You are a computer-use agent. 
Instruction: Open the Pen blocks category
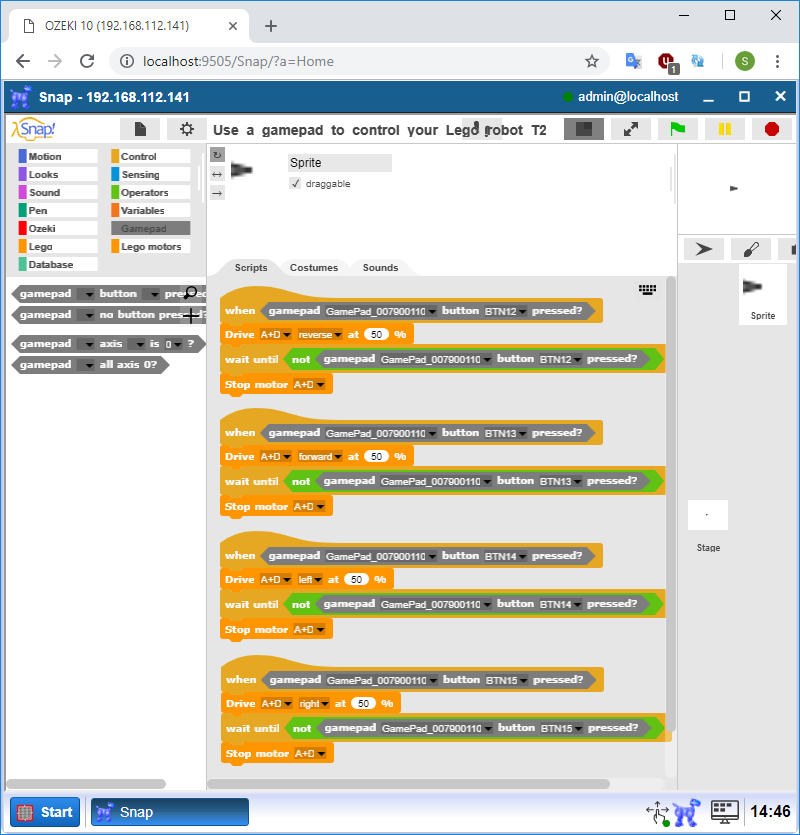tap(58, 210)
